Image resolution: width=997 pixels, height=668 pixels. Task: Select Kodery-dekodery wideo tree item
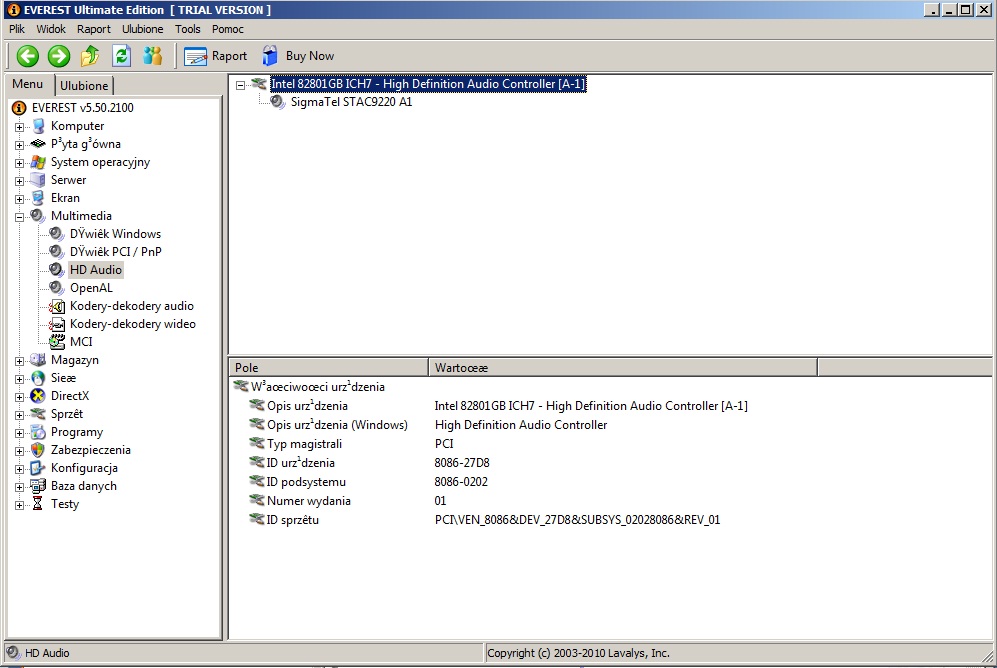coord(133,324)
